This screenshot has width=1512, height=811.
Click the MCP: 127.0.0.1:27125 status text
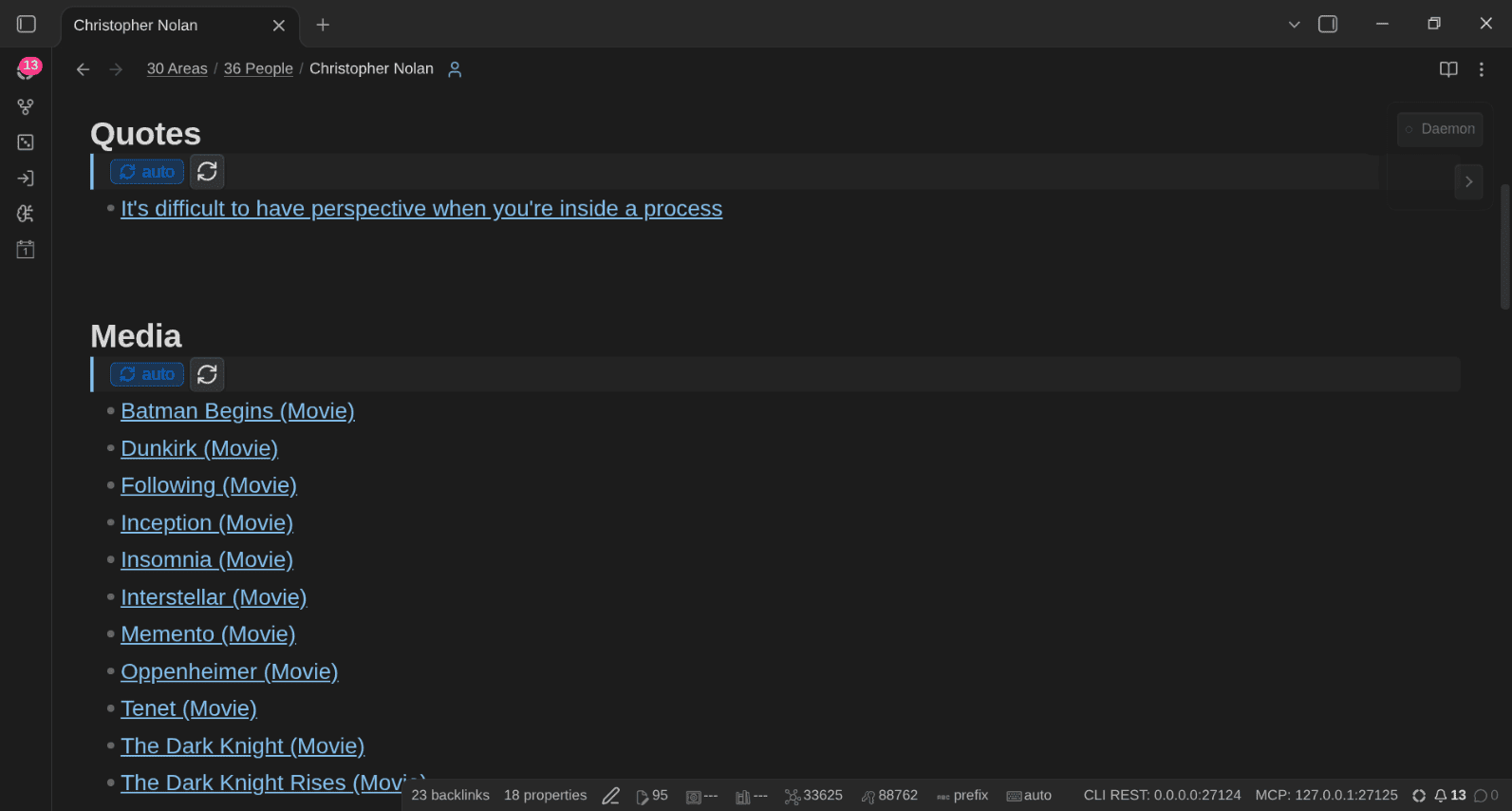pyautogui.click(x=1327, y=796)
